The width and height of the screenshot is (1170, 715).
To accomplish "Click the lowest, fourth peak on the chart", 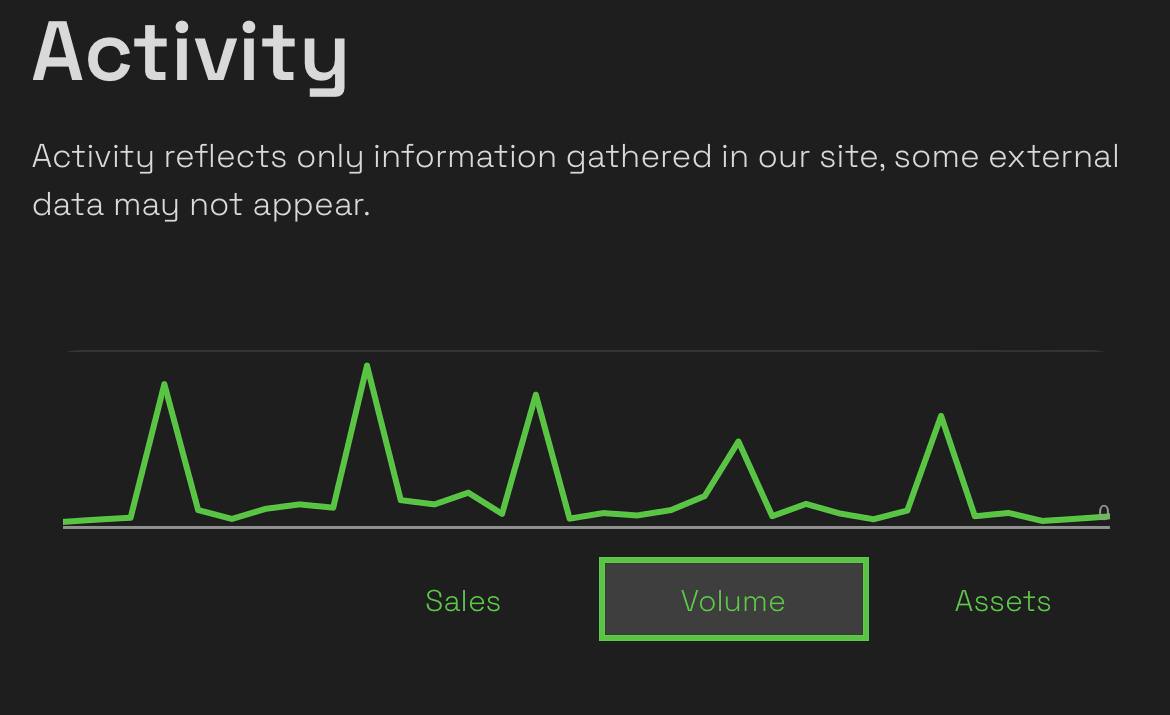I will pos(738,442).
